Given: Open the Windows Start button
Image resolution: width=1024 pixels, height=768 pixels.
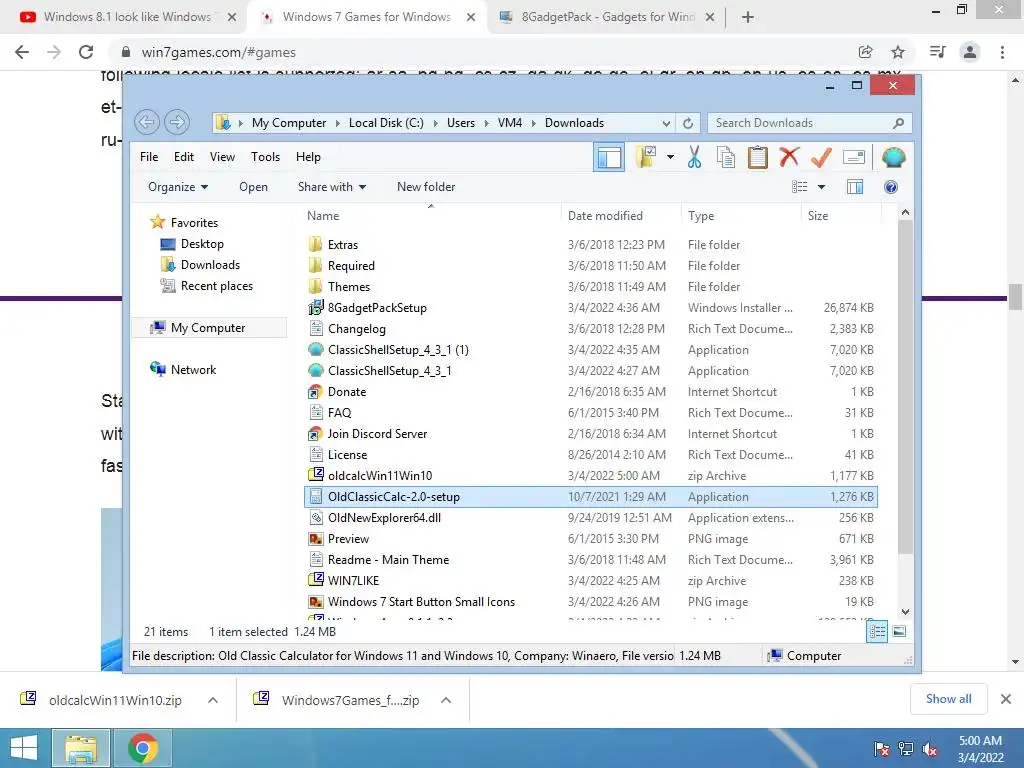Looking at the screenshot, I should 24,748.
